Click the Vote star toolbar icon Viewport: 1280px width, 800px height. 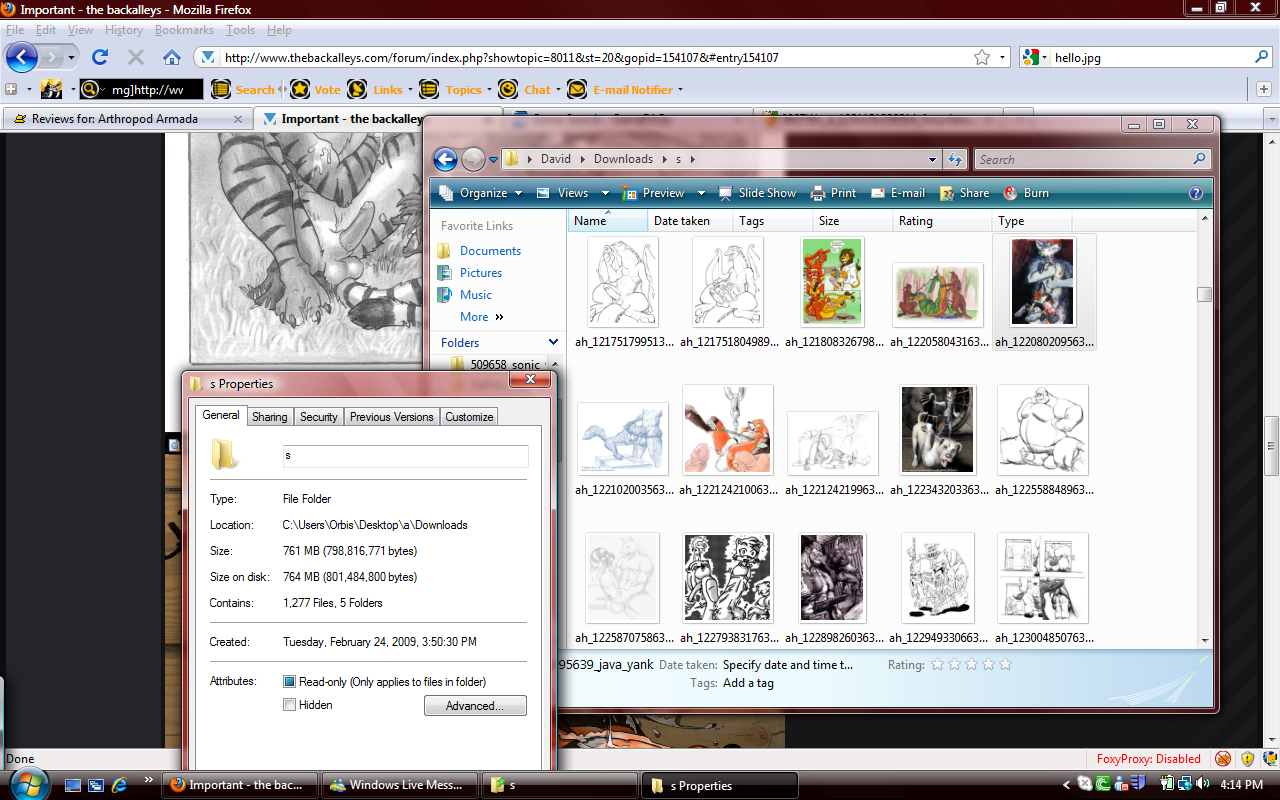click(300, 89)
